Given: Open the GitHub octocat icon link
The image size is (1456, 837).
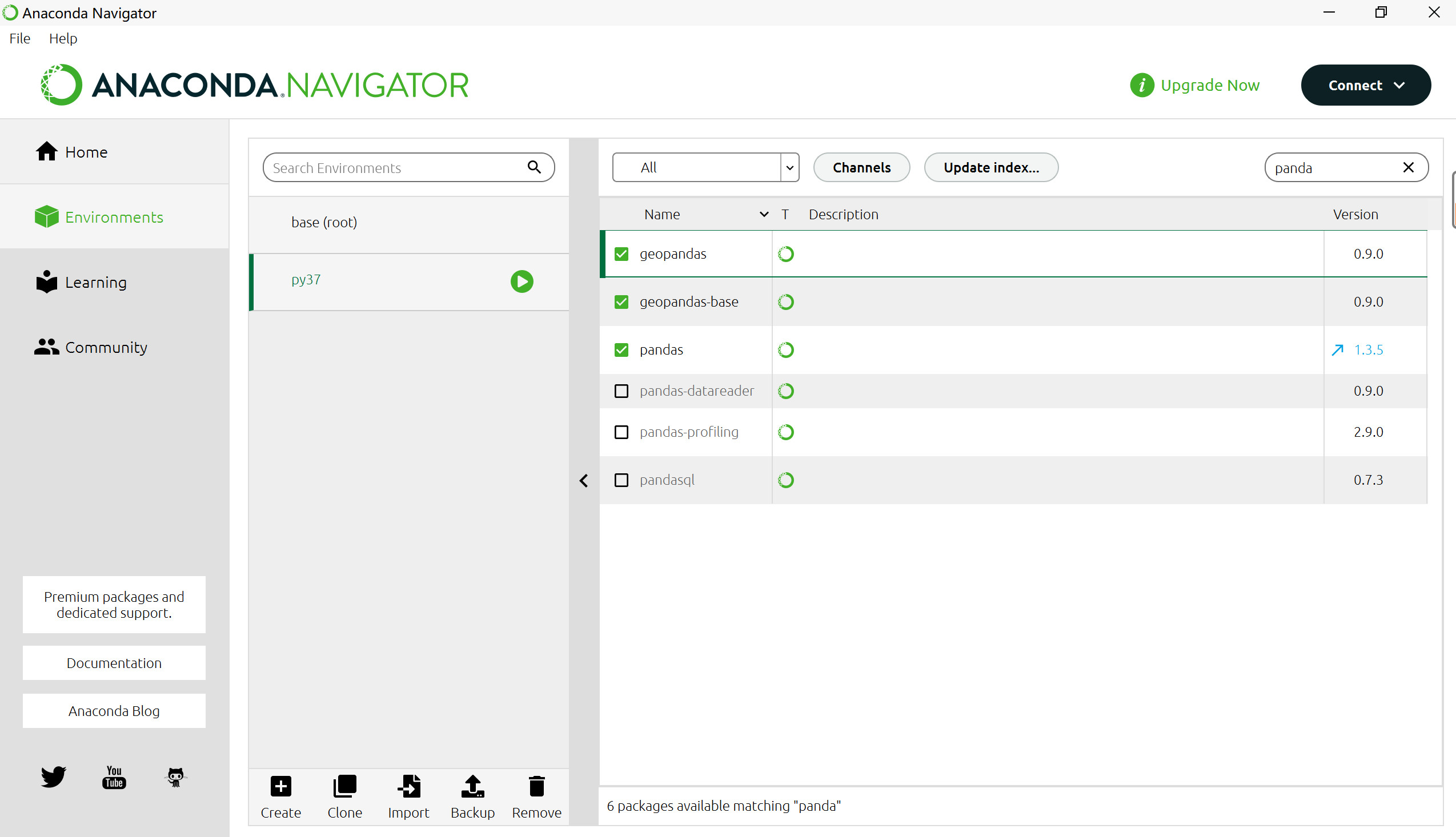Looking at the screenshot, I should [x=175, y=776].
